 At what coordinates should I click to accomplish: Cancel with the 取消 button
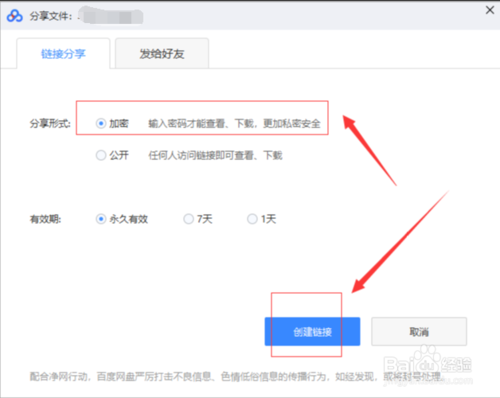419,331
